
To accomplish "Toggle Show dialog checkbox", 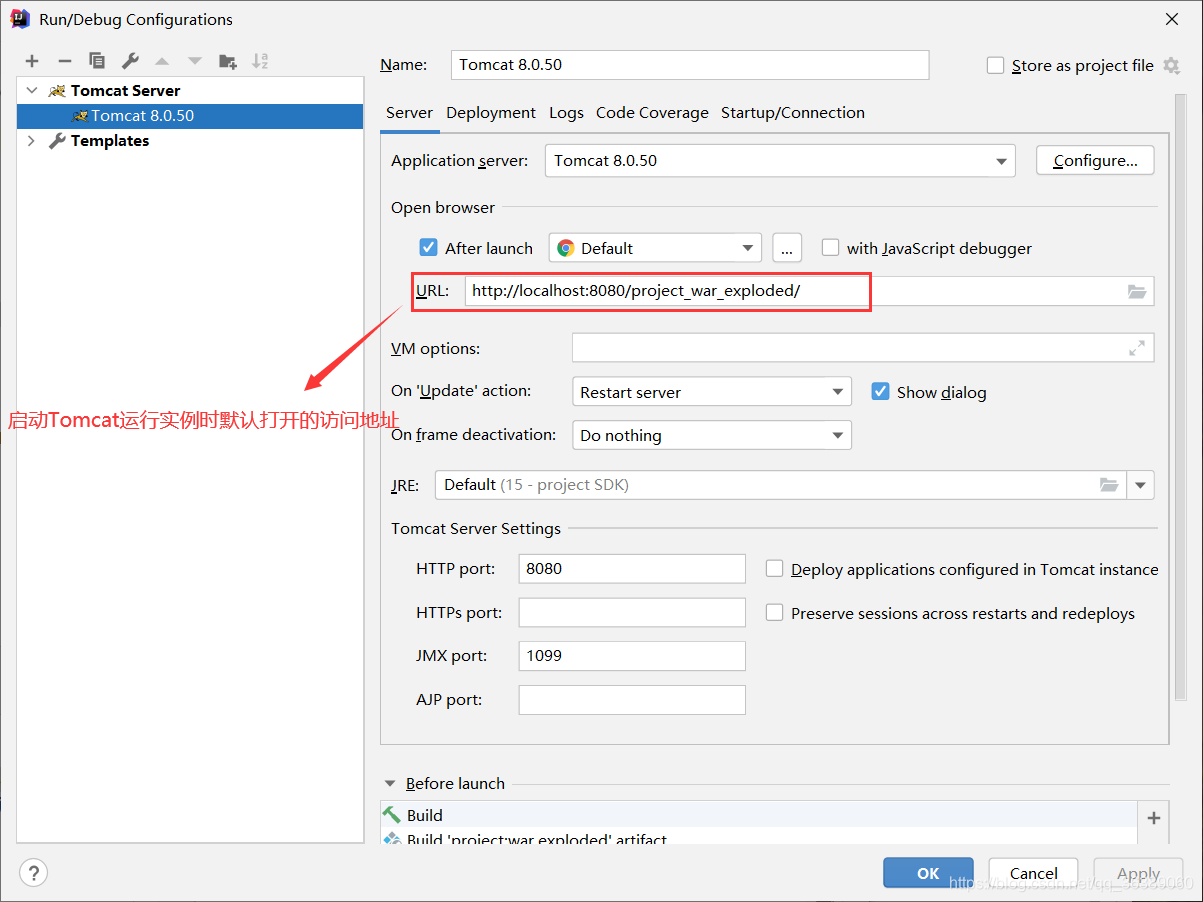I will coord(880,391).
